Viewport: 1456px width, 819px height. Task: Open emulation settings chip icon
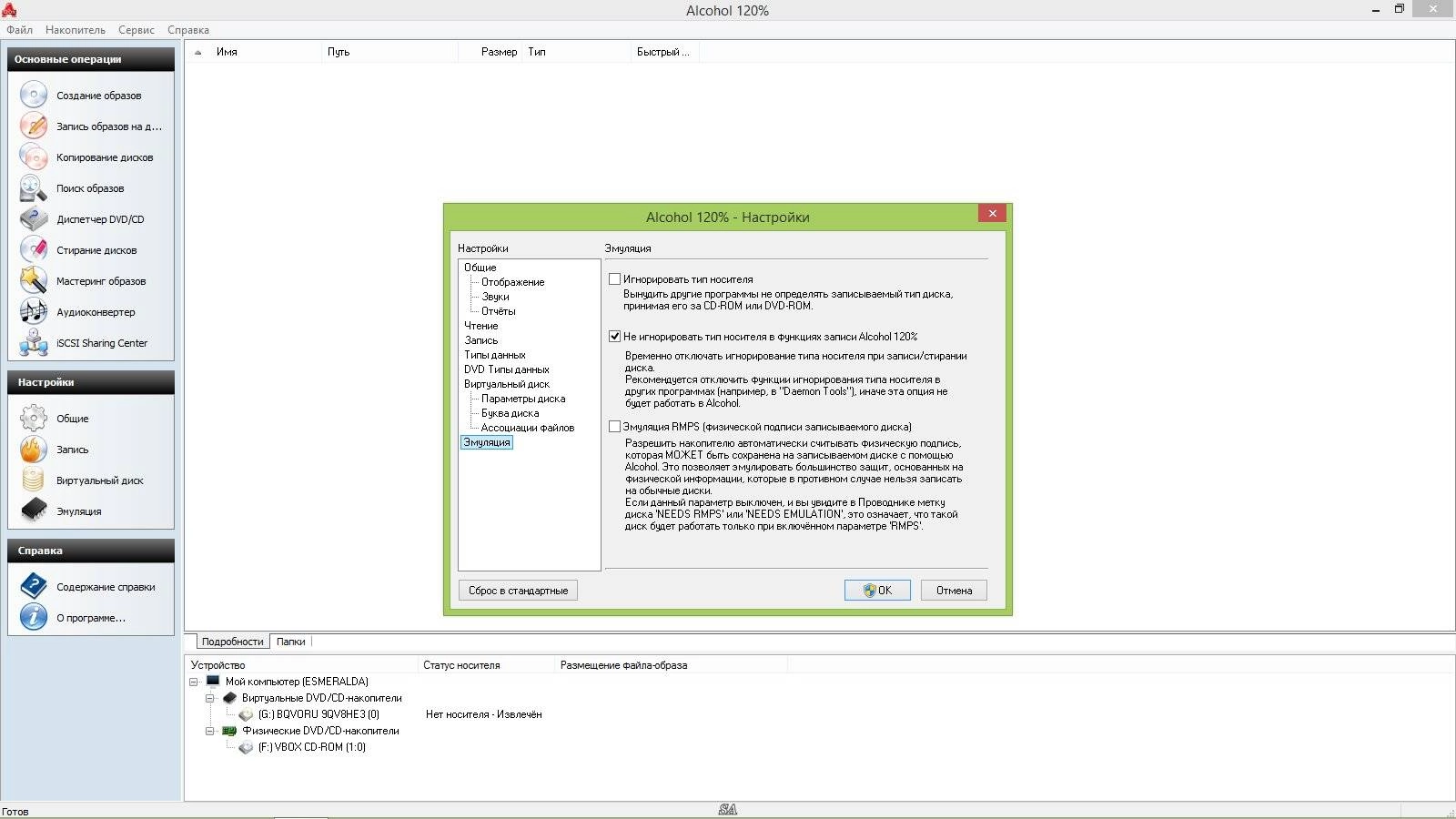pyautogui.click(x=34, y=511)
